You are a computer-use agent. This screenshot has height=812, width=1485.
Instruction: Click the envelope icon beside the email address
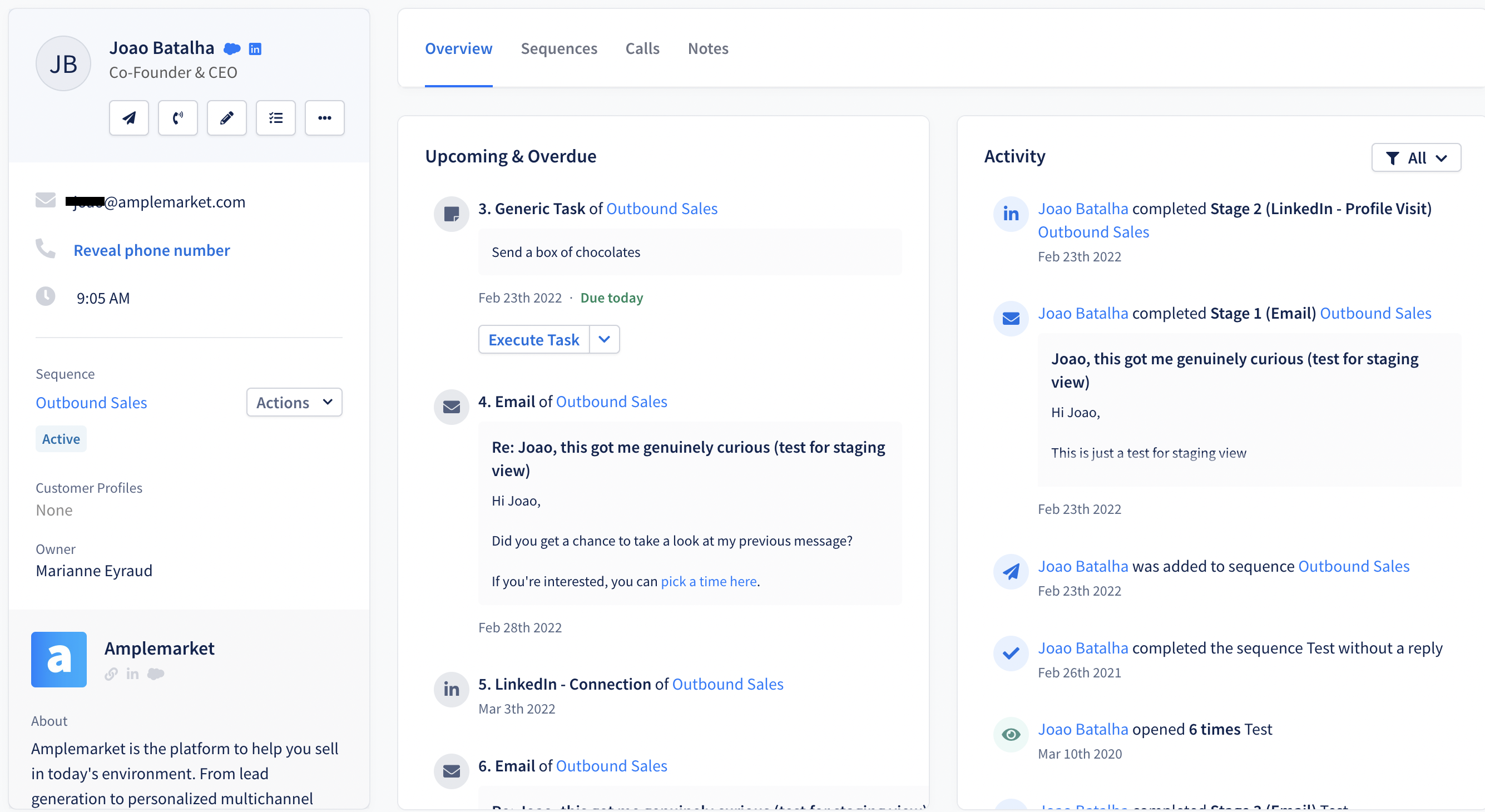(46, 200)
